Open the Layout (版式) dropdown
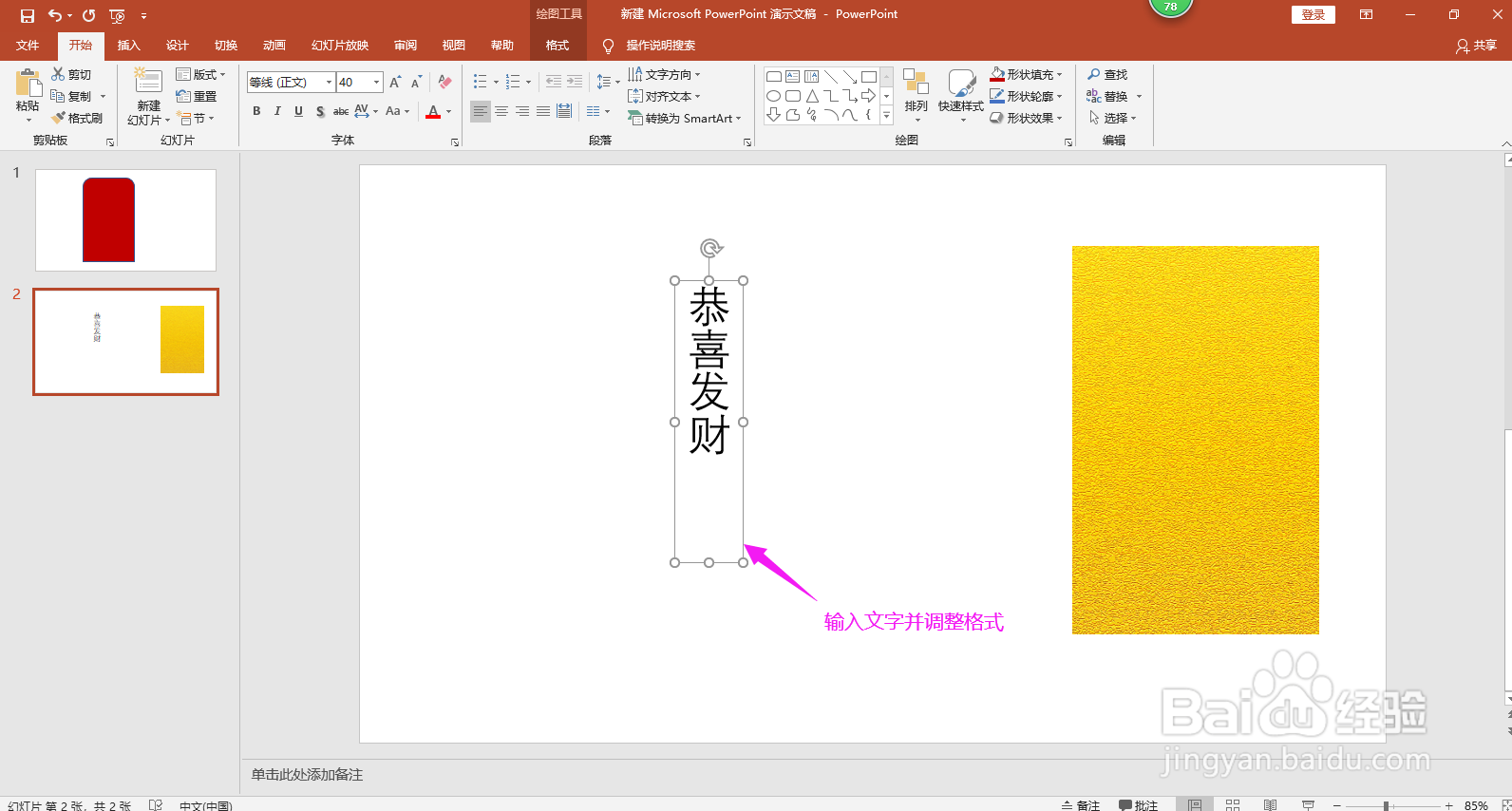This screenshot has width=1512, height=811. pyautogui.click(x=200, y=74)
